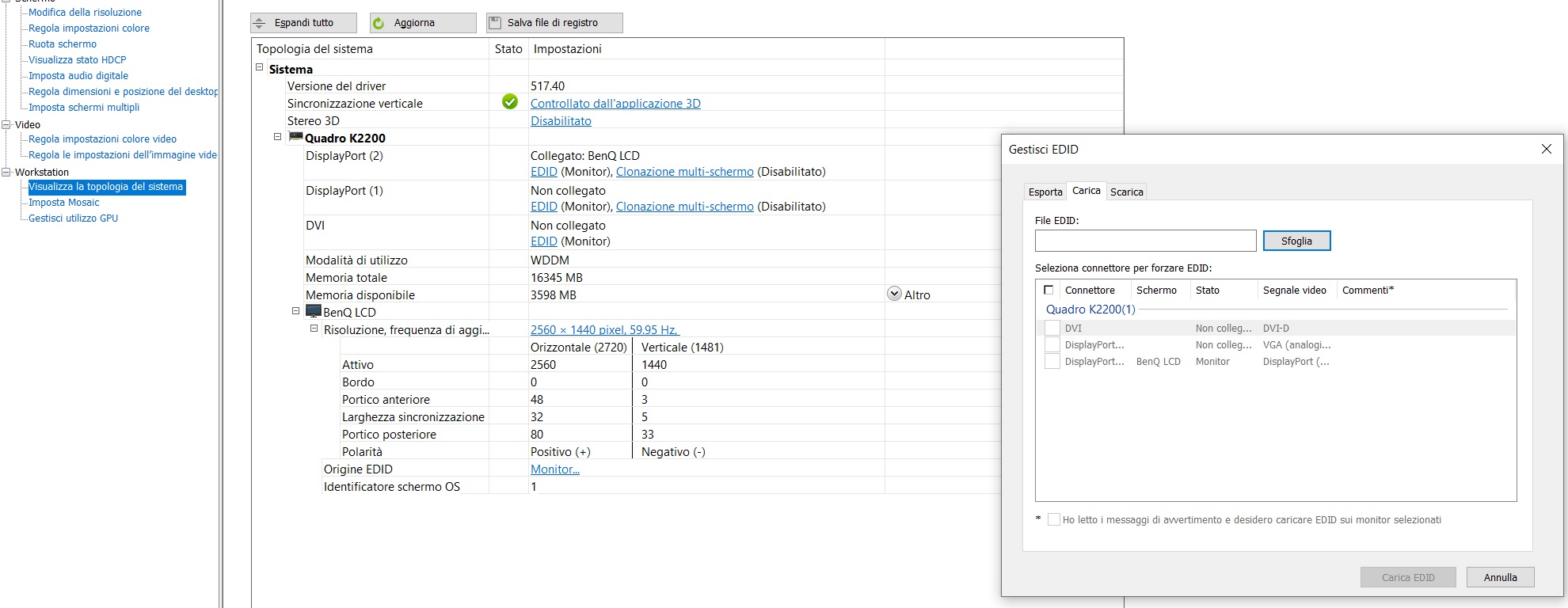Click the BenQ LCD monitor icon
The width and height of the screenshot is (1568, 608).
tap(314, 311)
